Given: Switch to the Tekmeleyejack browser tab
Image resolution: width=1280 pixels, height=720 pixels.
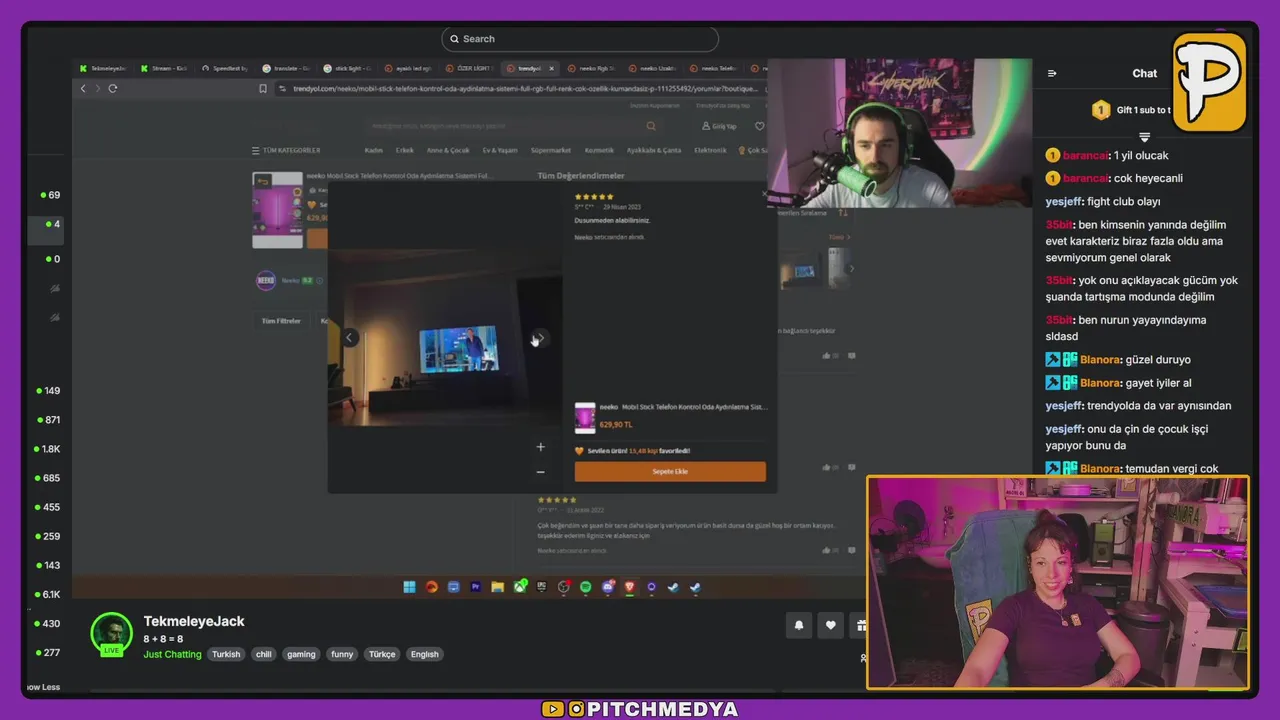Looking at the screenshot, I should coord(104,68).
